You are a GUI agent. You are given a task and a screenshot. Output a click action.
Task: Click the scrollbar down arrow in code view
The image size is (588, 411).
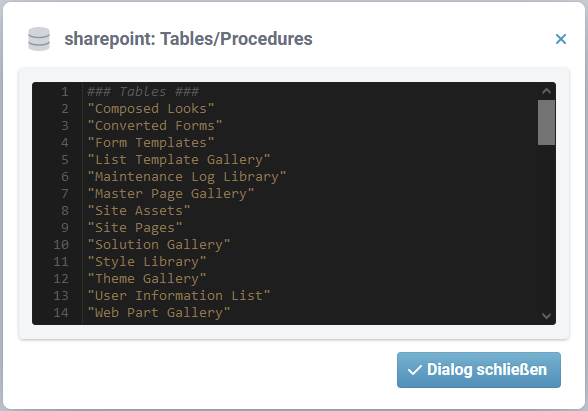pos(546,316)
